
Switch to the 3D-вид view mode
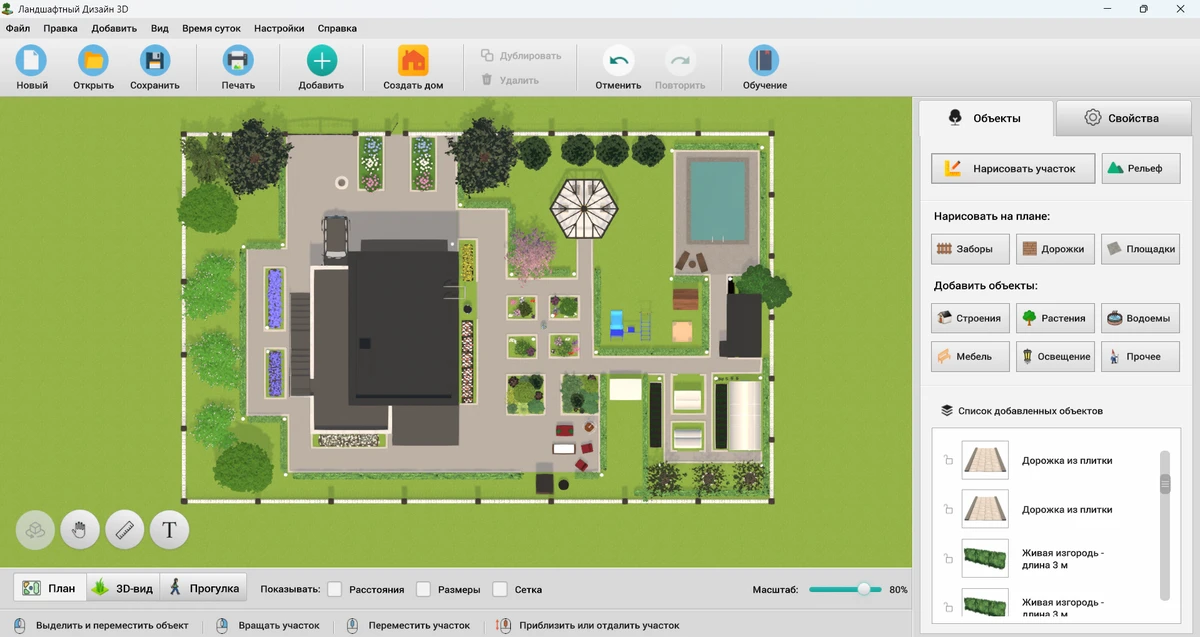(123, 588)
